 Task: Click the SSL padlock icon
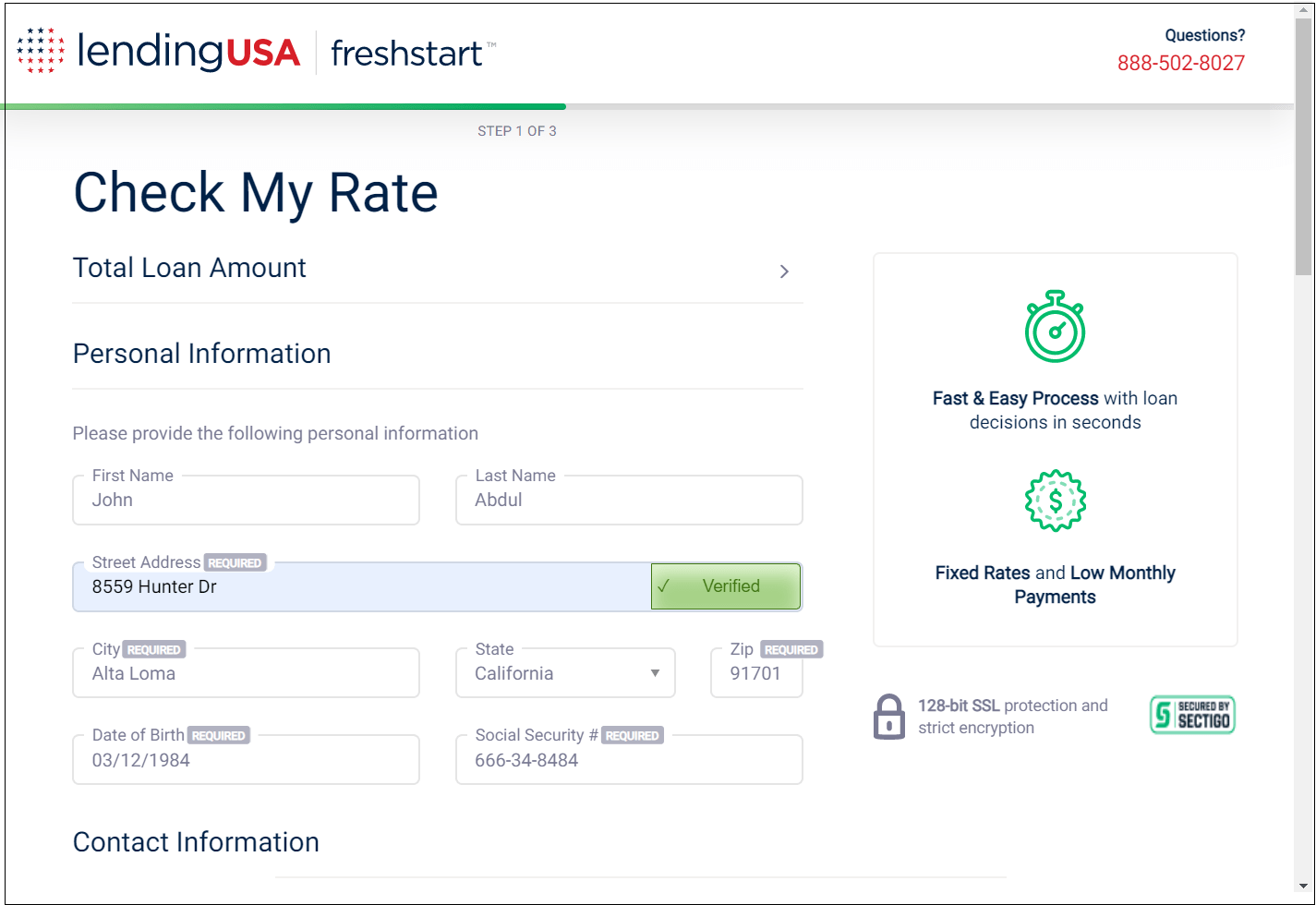[889, 716]
